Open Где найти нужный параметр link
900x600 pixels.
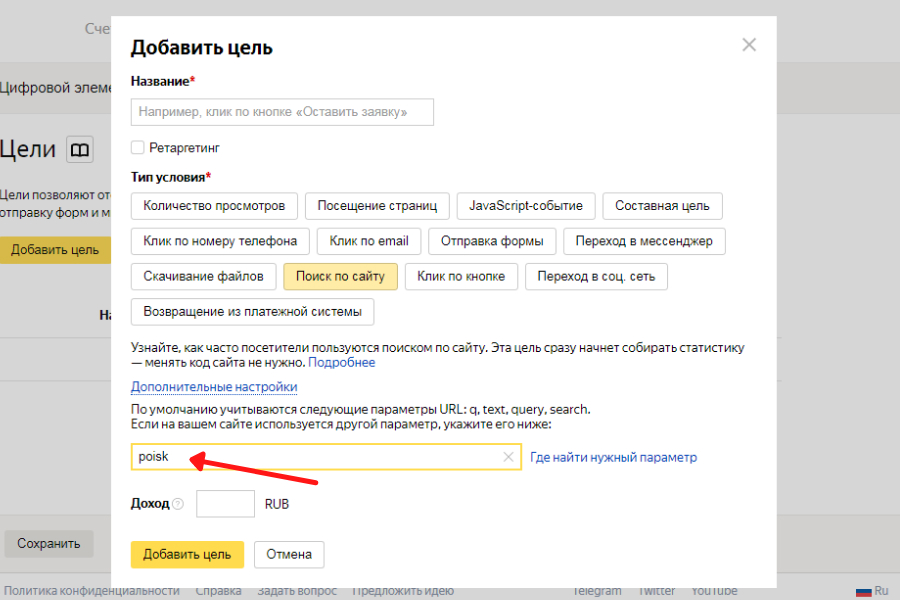pyautogui.click(x=613, y=457)
